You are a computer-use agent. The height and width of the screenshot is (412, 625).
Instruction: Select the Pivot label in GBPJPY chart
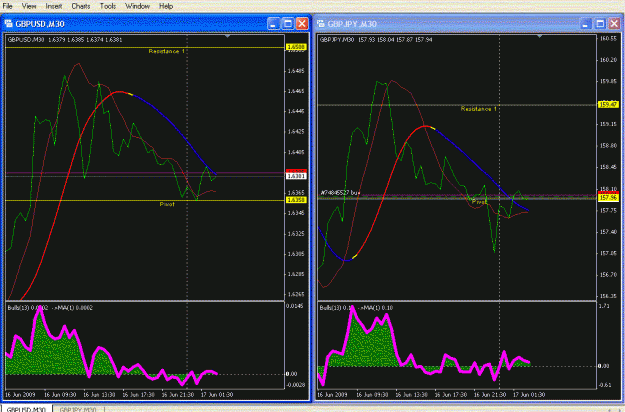coord(479,202)
